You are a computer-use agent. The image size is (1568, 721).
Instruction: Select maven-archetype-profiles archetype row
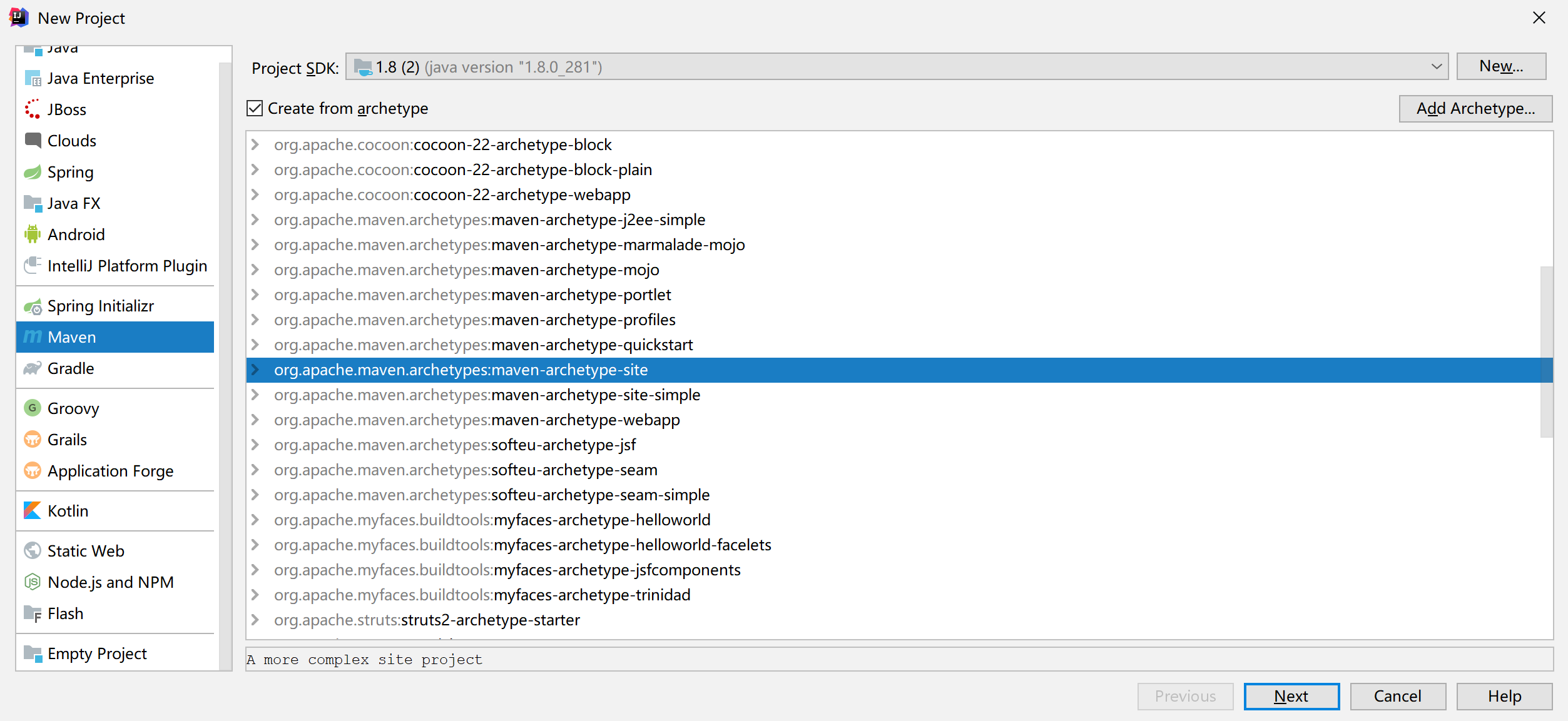pos(899,320)
